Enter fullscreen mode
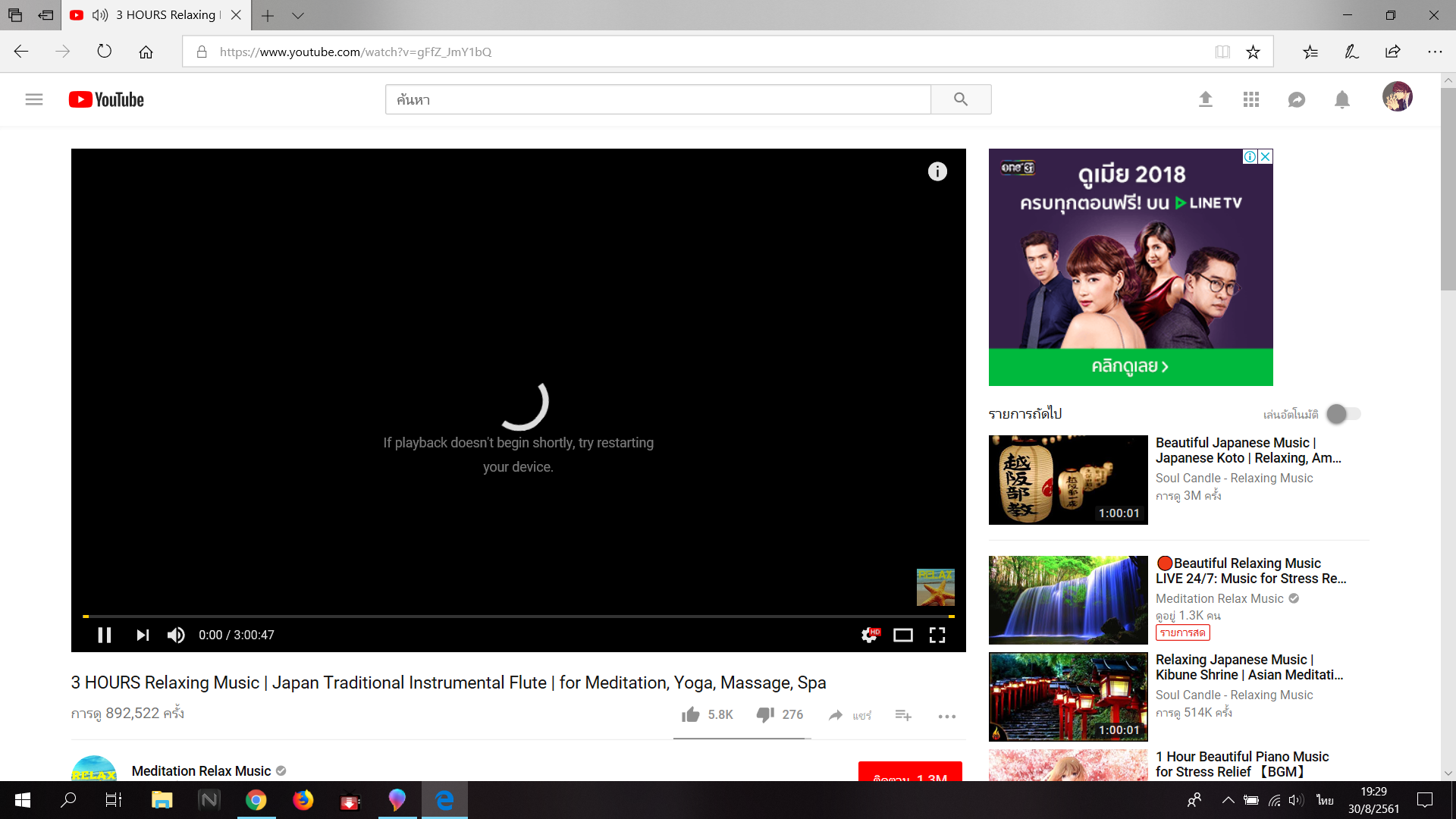Image resolution: width=1456 pixels, height=819 pixels. click(937, 635)
